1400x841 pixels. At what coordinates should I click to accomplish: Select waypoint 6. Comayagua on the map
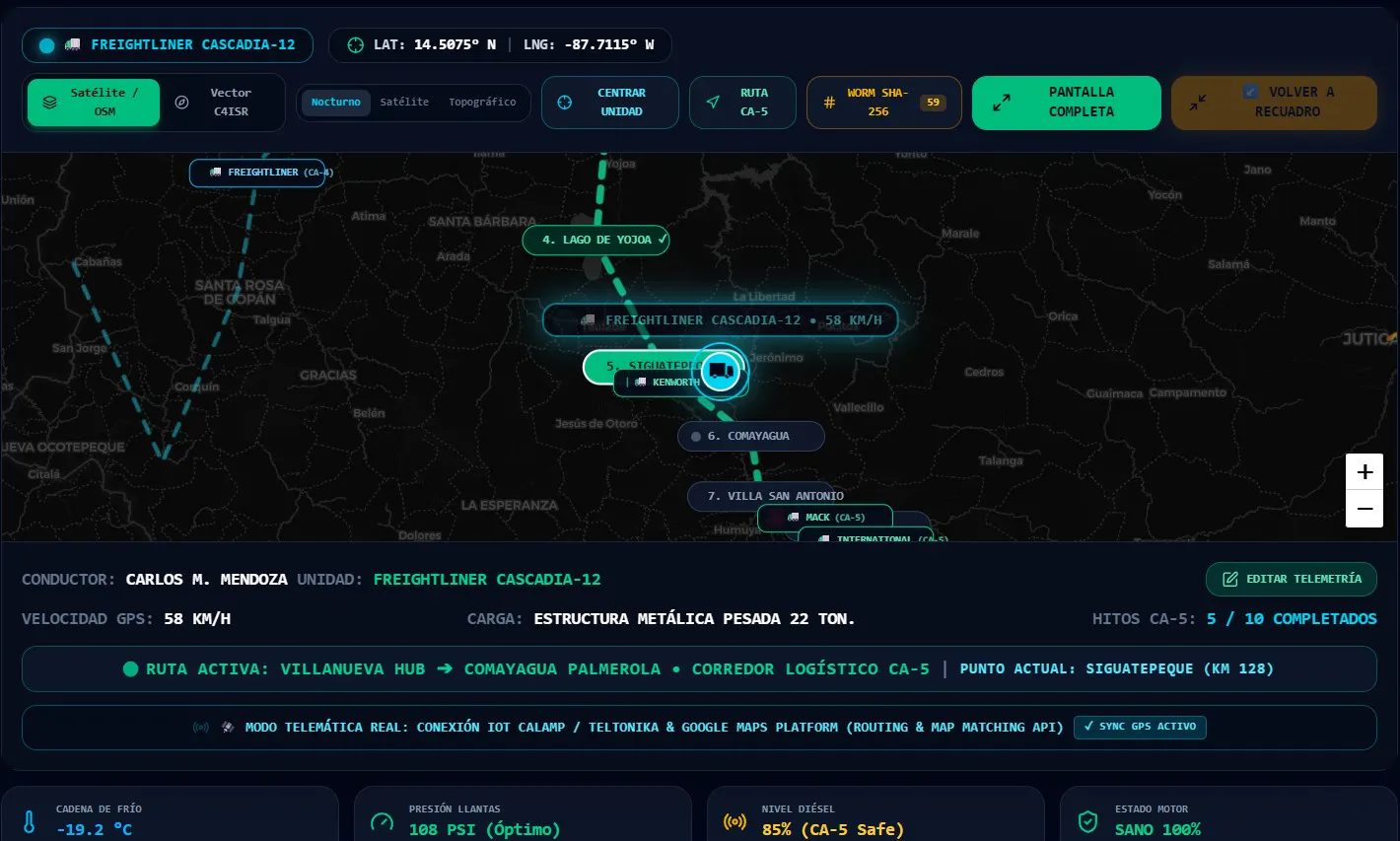pyautogui.click(x=751, y=437)
